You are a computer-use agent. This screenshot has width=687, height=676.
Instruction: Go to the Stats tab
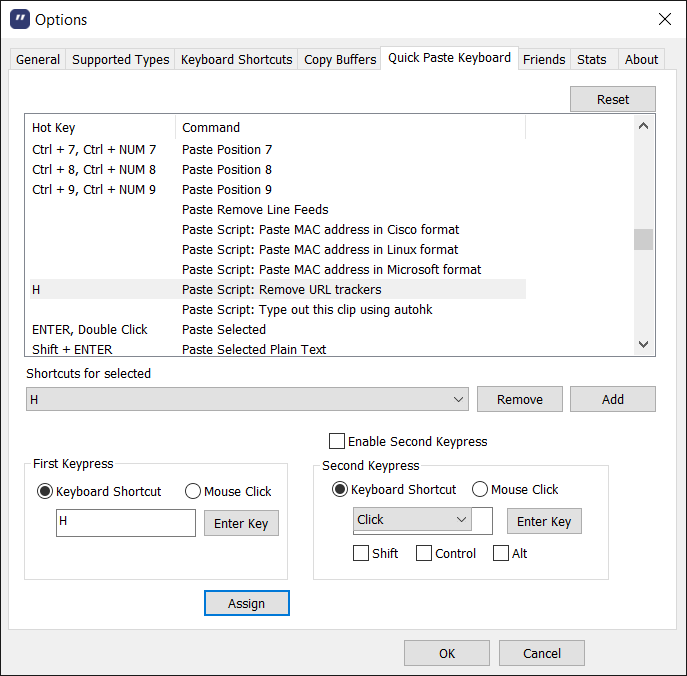click(x=592, y=59)
